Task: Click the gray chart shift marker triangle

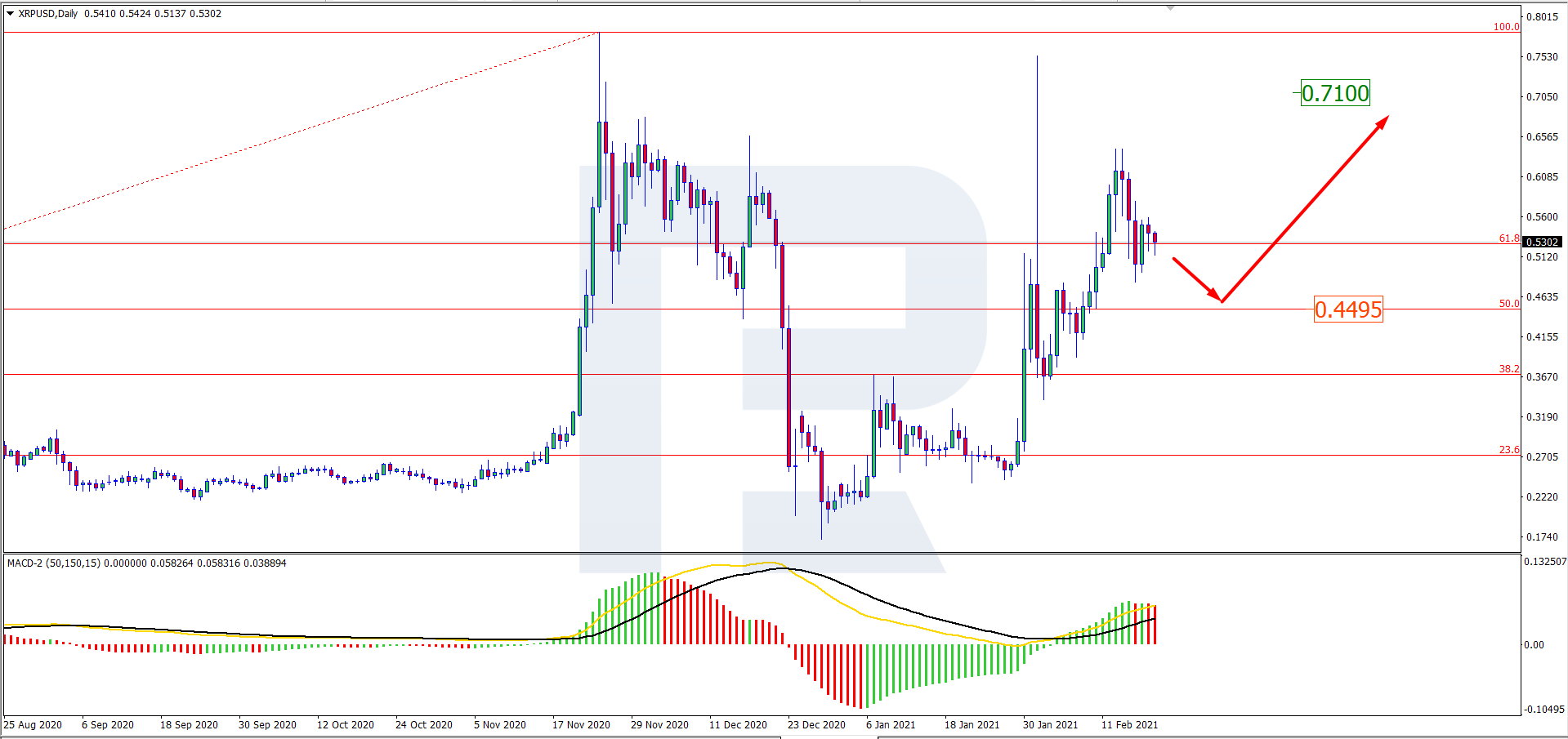Action: (x=1170, y=7)
